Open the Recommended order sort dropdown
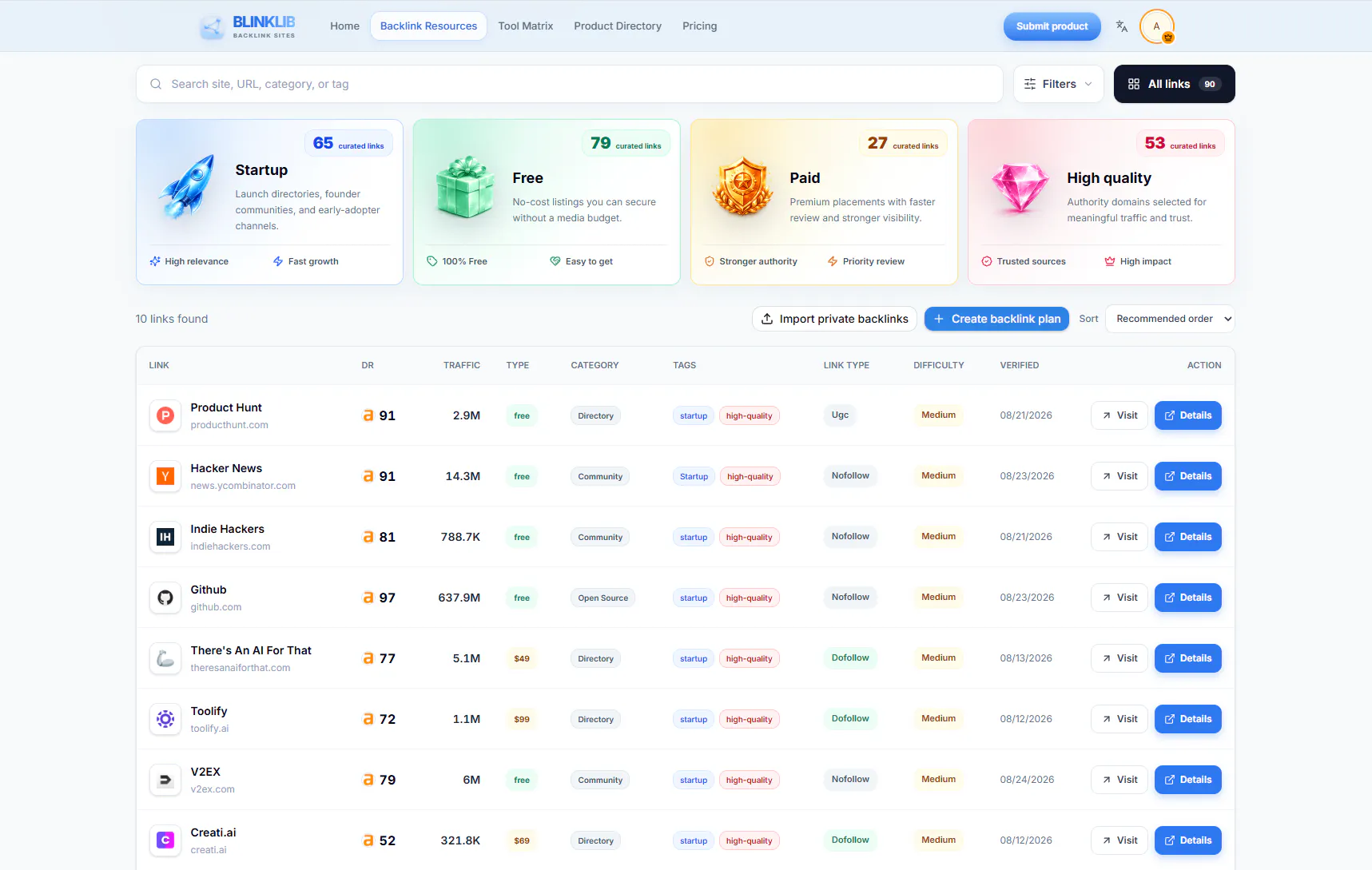The image size is (1372, 870). coord(1170,319)
